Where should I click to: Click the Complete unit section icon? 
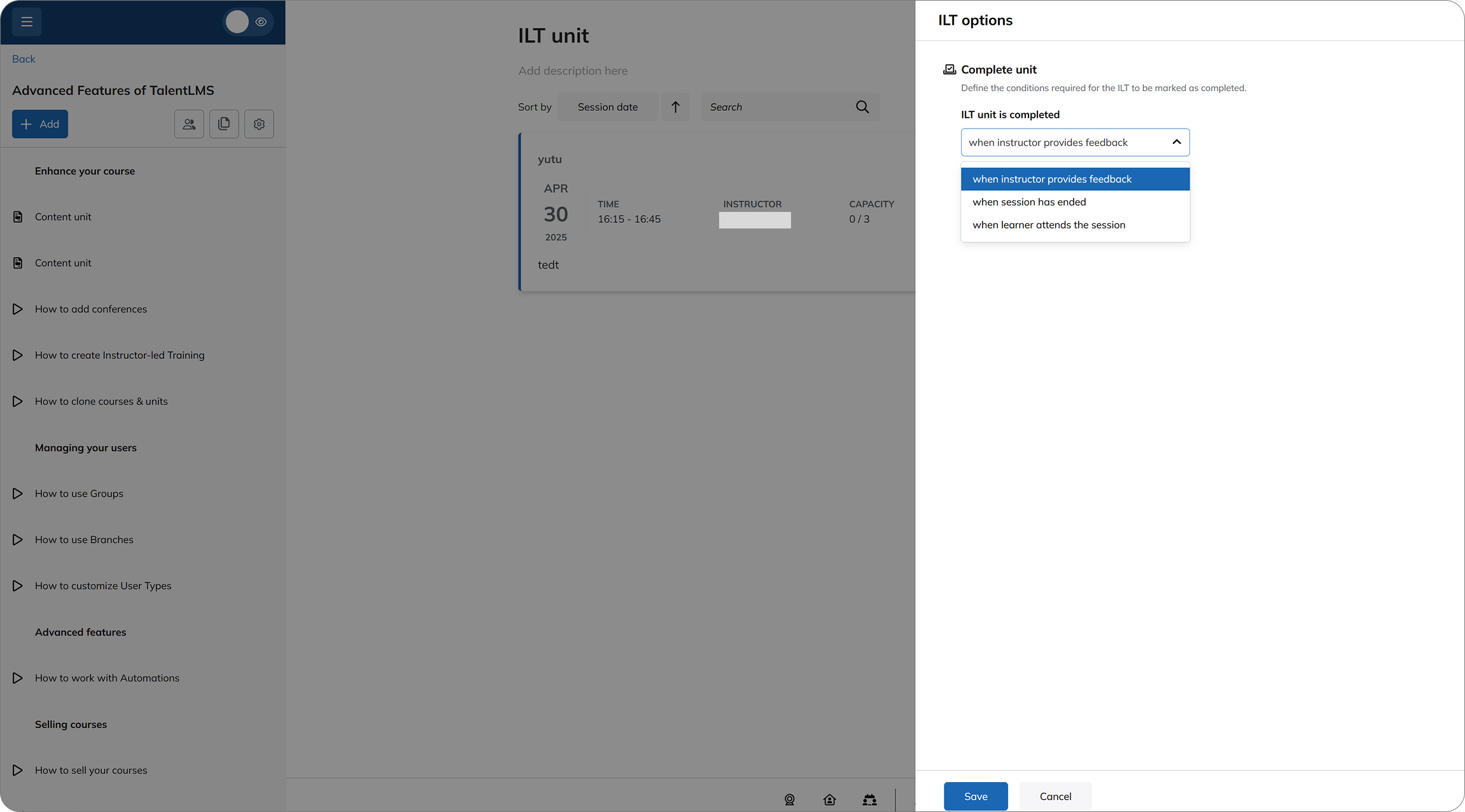(x=950, y=69)
